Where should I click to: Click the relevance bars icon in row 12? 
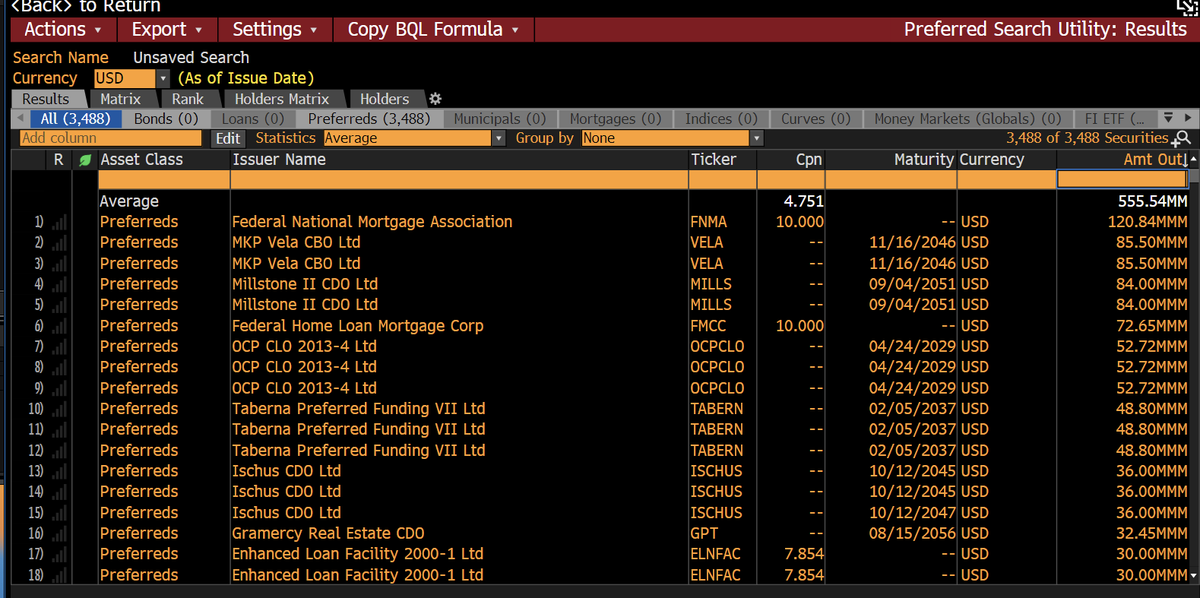[57, 451]
